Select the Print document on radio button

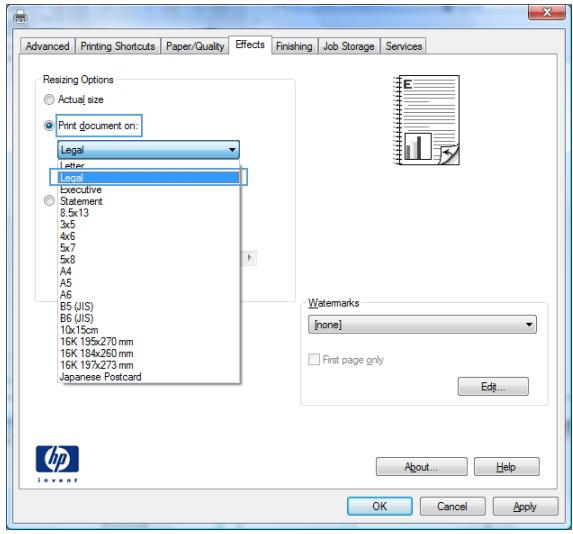49,126
